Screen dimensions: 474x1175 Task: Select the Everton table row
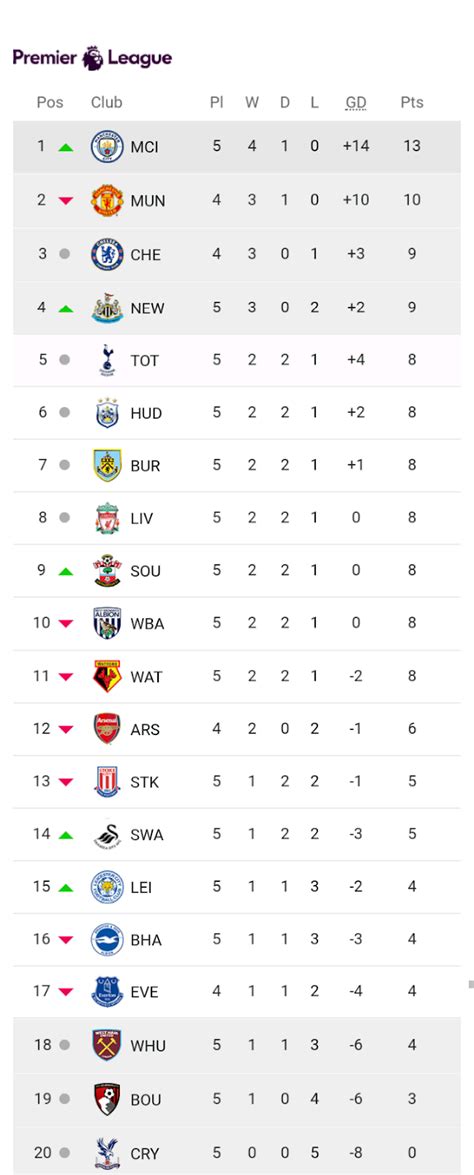click(237, 991)
